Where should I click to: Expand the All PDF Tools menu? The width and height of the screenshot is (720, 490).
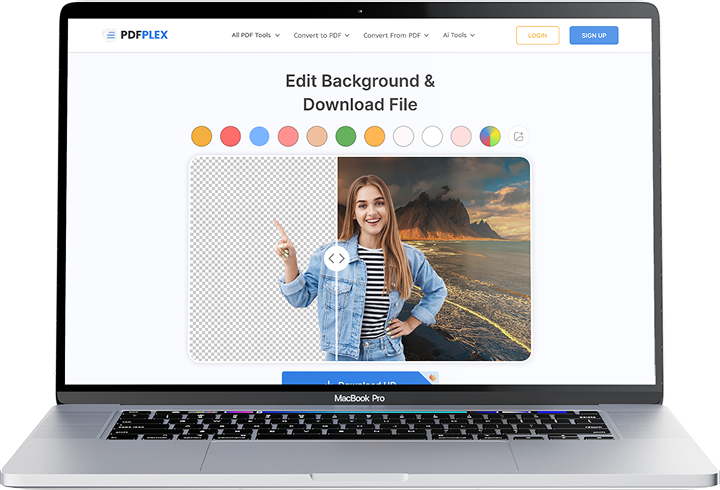tap(255, 35)
